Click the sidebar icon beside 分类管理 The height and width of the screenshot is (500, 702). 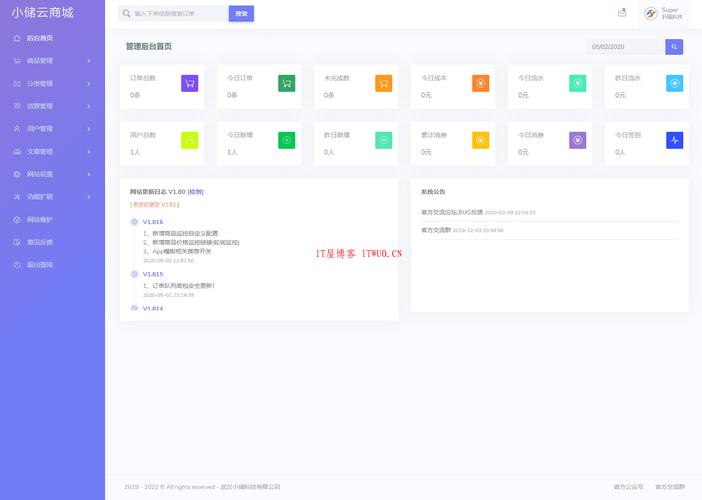tap(17, 84)
